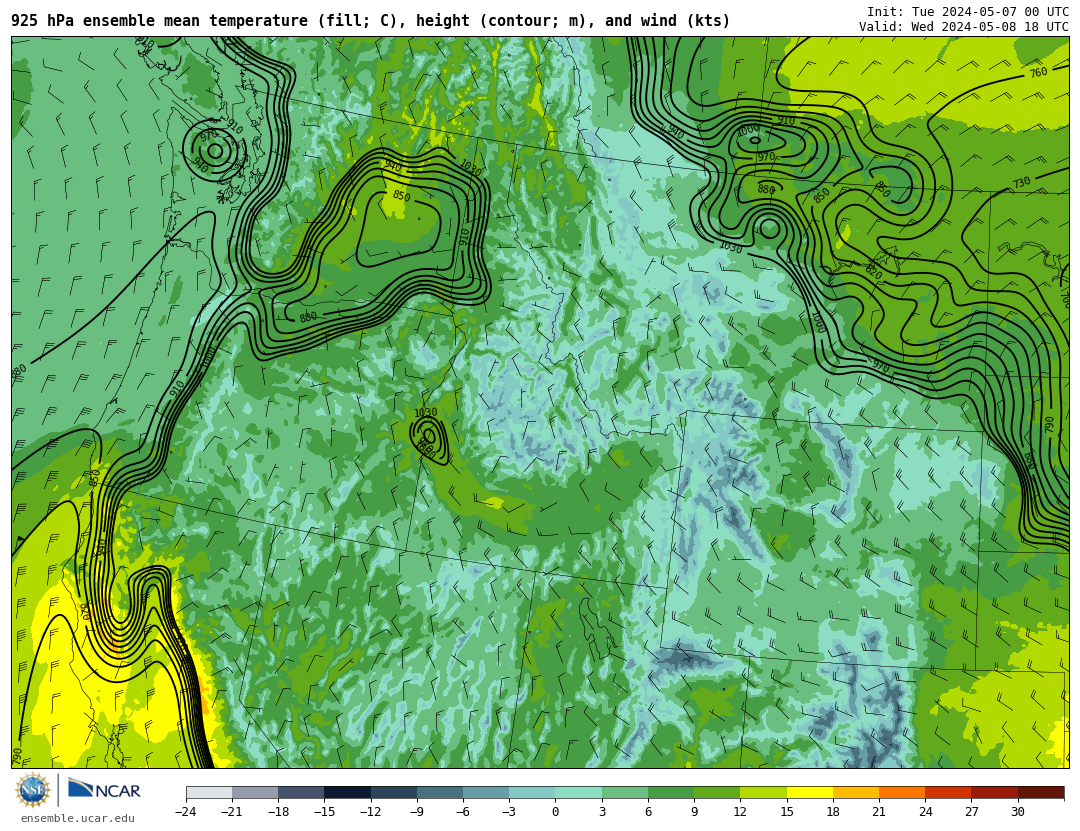
Task: Click the 9 colorbar tick label
Action: click(x=694, y=812)
